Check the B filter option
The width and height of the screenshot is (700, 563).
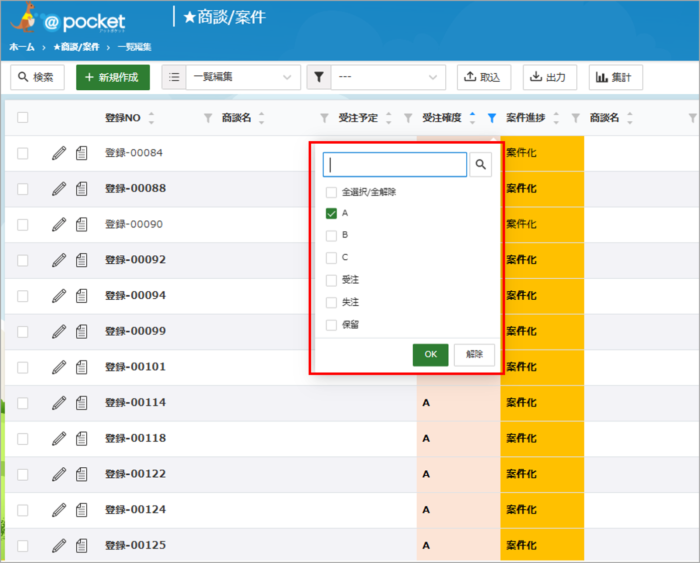331,236
